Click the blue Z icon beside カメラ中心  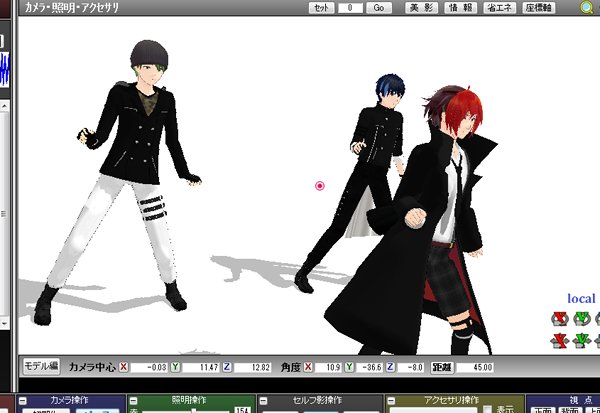(227, 367)
